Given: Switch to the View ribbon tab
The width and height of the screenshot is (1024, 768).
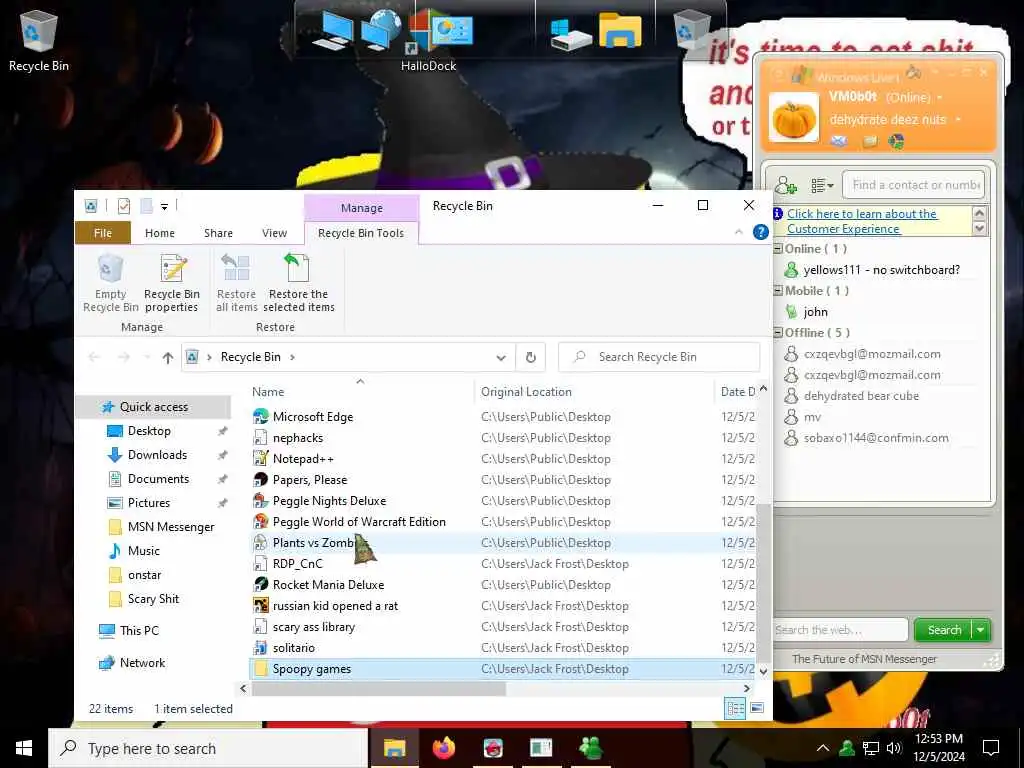Looking at the screenshot, I should tap(274, 233).
